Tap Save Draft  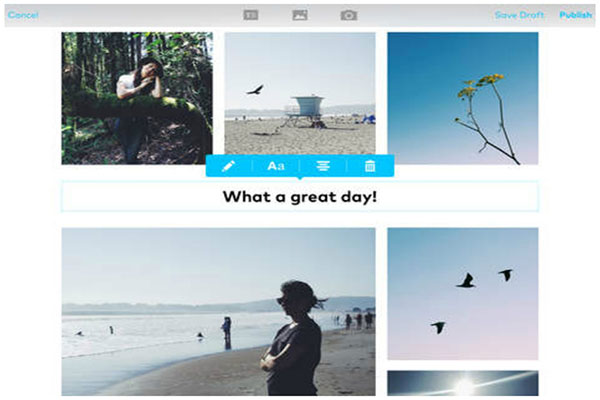[519, 15]
